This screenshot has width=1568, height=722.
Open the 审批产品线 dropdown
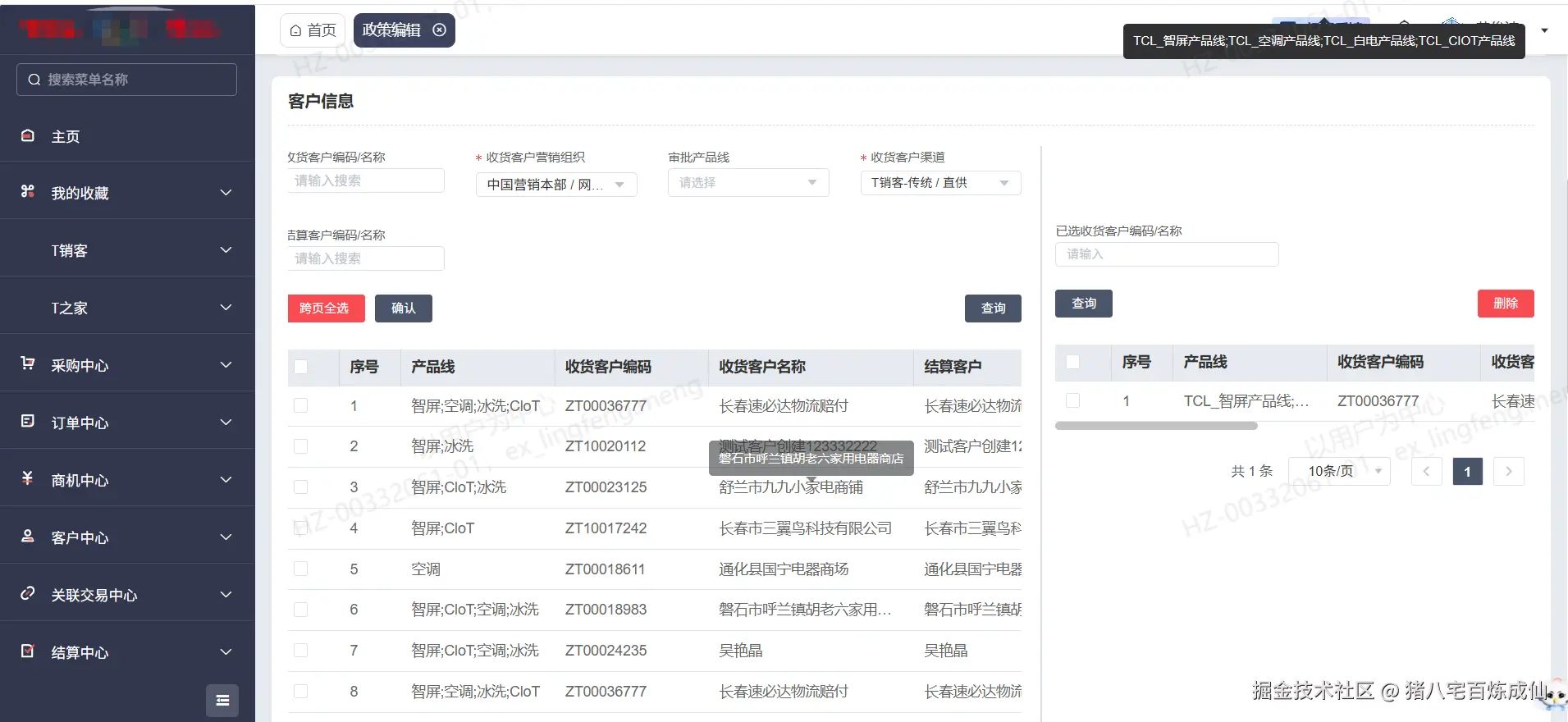point(748,182)
